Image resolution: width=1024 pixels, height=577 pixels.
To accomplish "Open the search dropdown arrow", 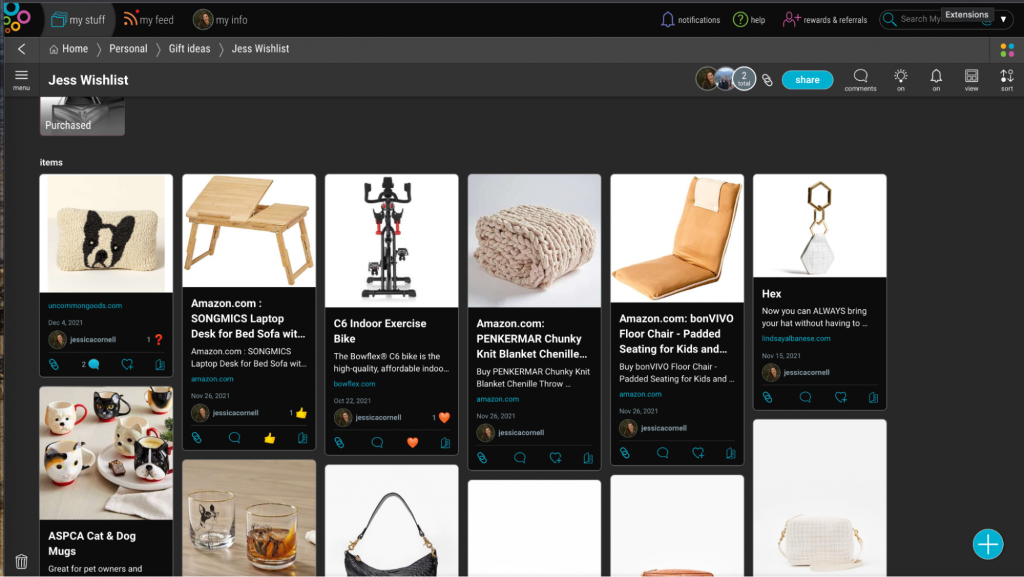I will pos(1004,20).
